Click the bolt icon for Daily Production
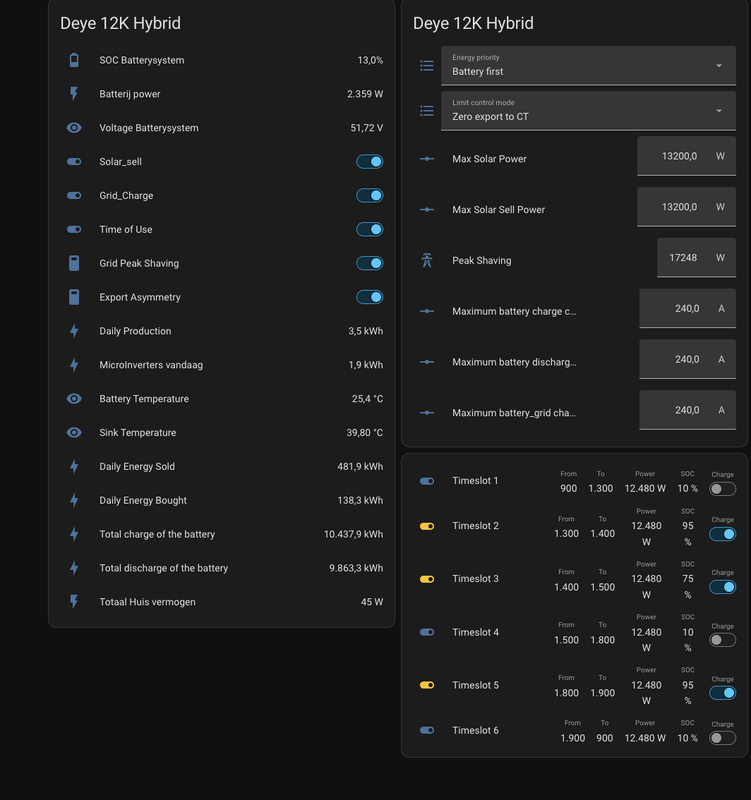This screenshot has width=751, height=800. (x=74, y=331)
